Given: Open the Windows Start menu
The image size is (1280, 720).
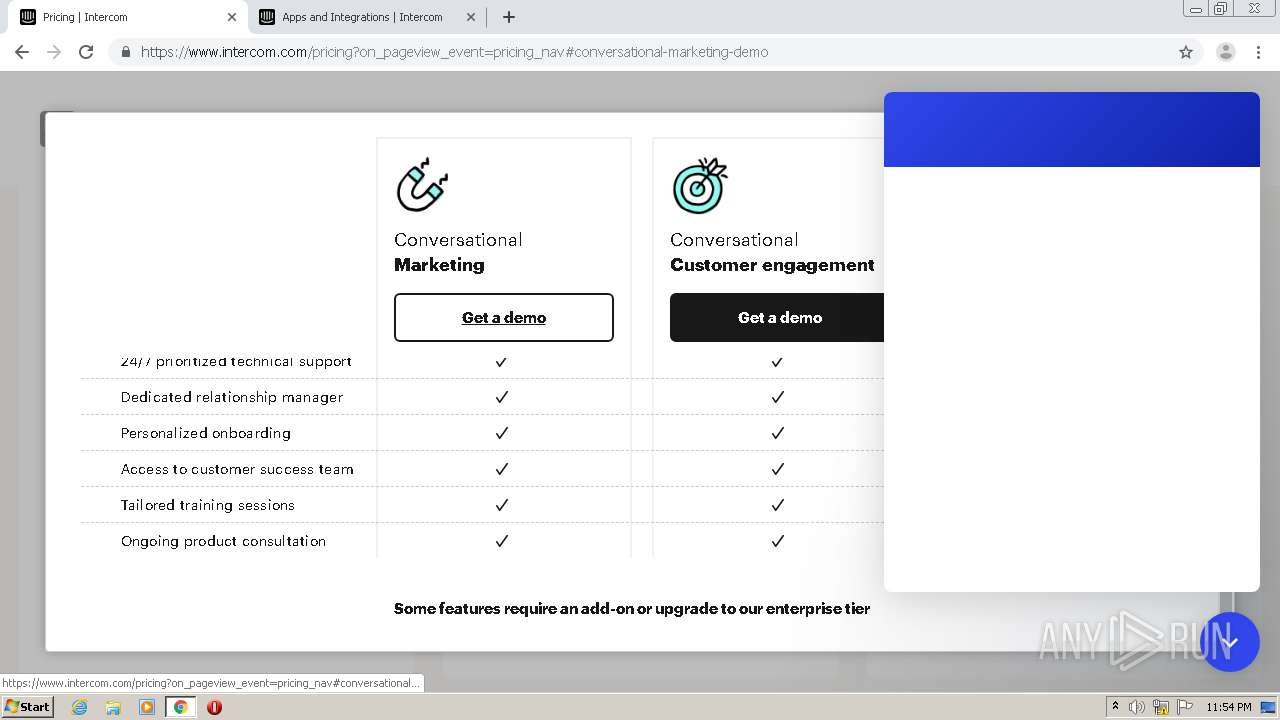Looking at the screenshot, I should (28, 706).
